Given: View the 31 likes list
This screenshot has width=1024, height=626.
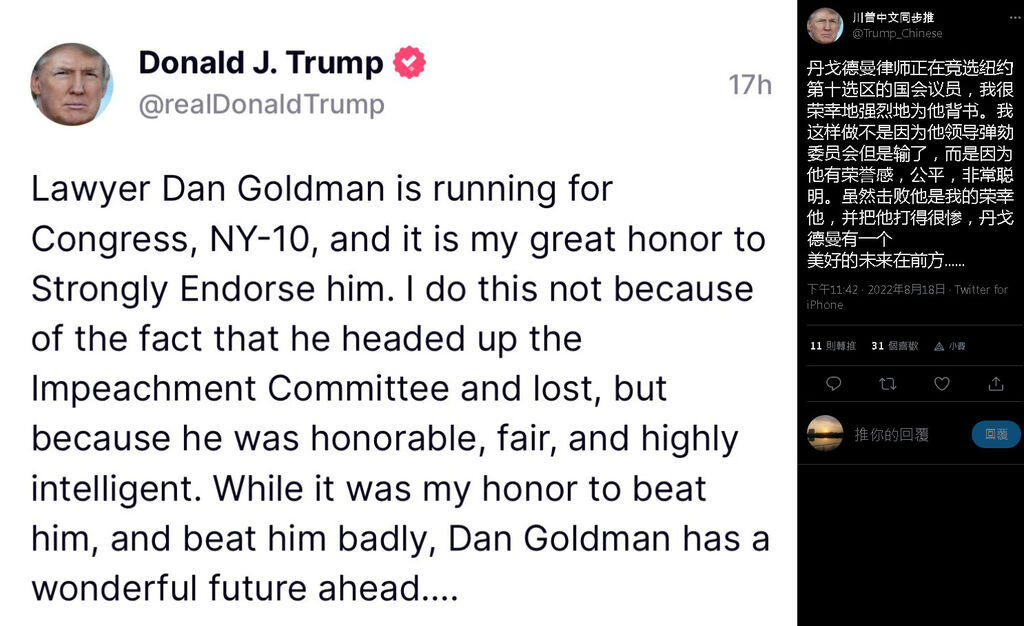Looking at the screenshot, I should coord(895,346).
